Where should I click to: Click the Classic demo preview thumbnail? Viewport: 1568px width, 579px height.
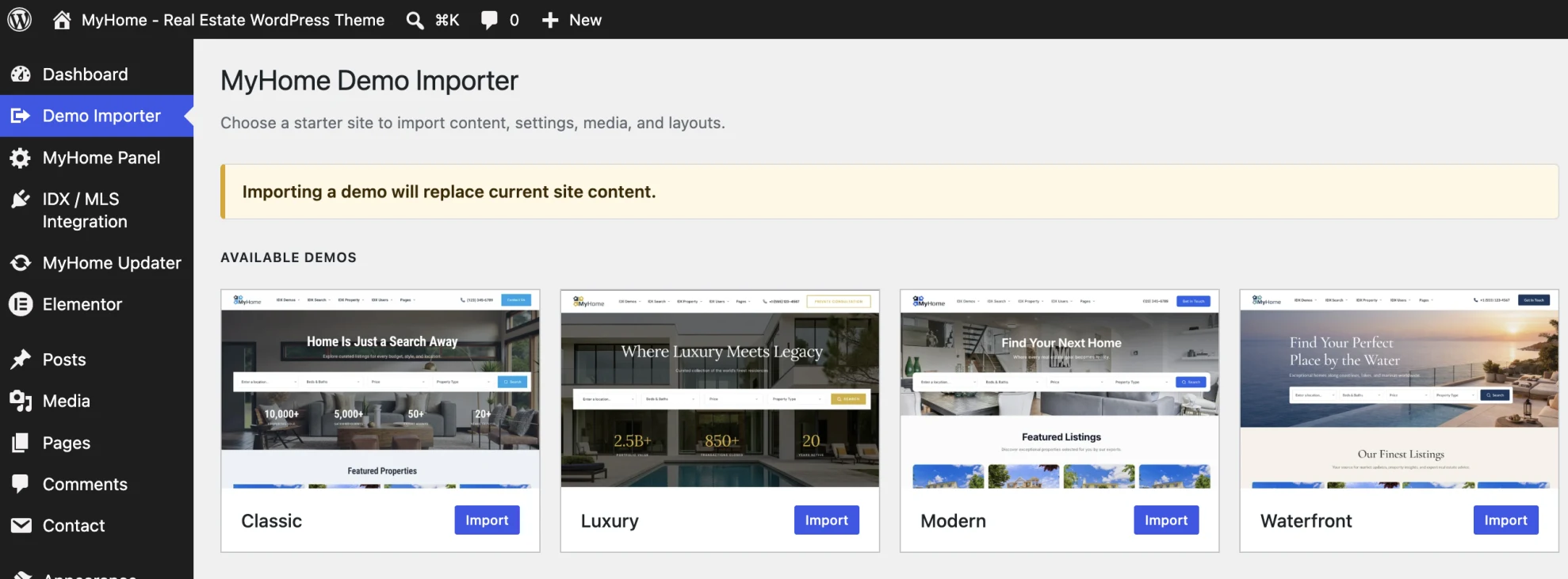(381, 389)
